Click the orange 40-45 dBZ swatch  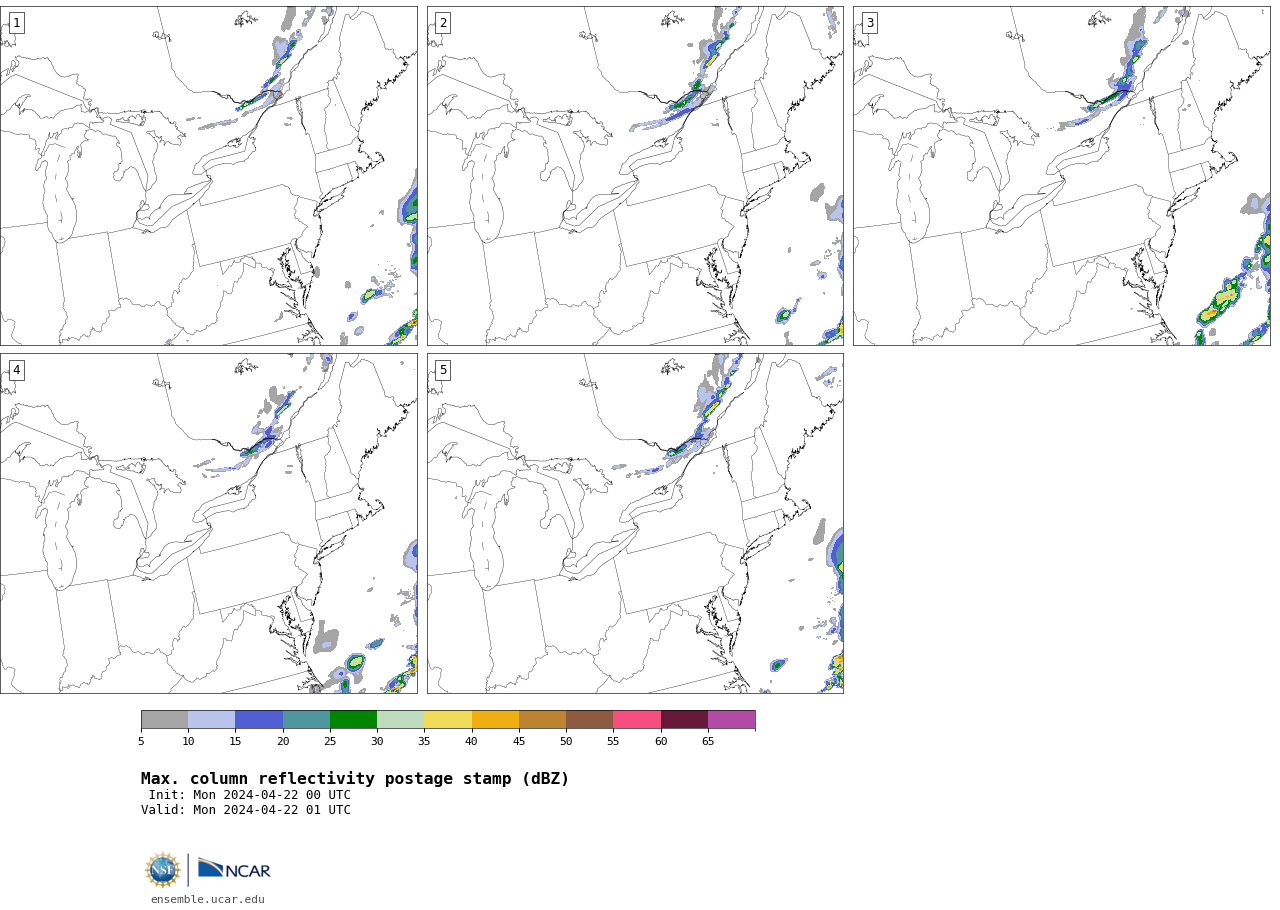pos(495,720)
